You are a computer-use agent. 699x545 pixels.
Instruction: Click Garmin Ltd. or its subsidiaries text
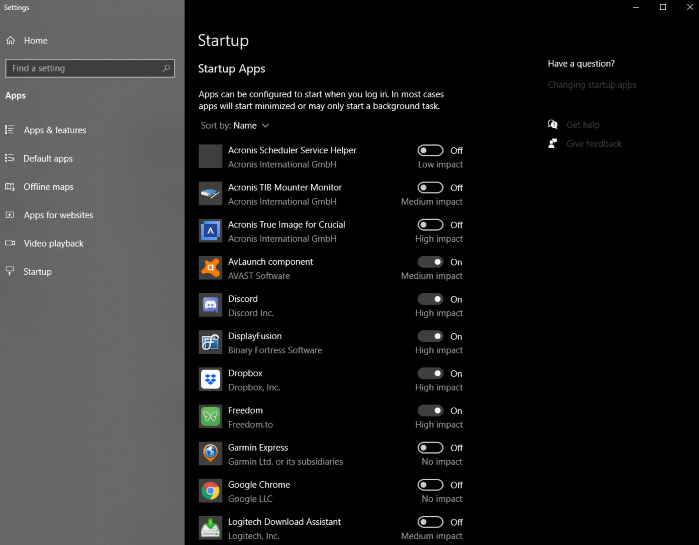(x=285, y=462)
